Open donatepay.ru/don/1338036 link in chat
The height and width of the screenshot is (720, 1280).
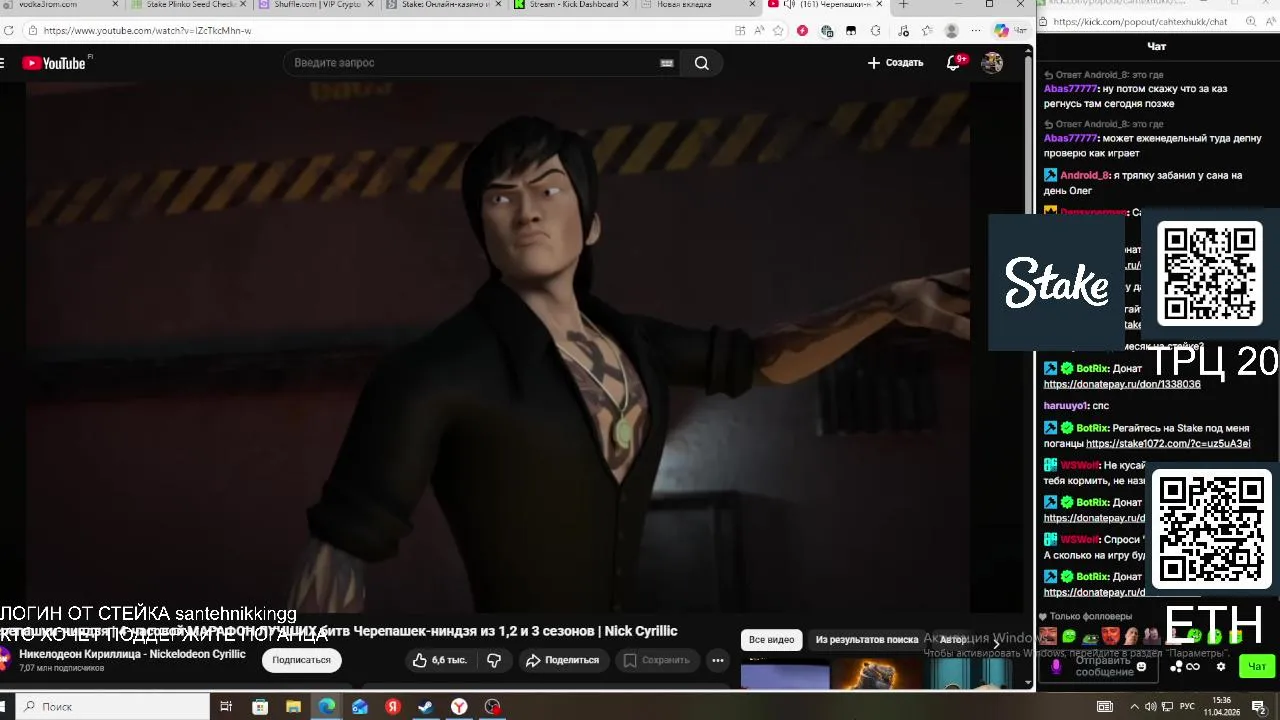point(1122,384)
